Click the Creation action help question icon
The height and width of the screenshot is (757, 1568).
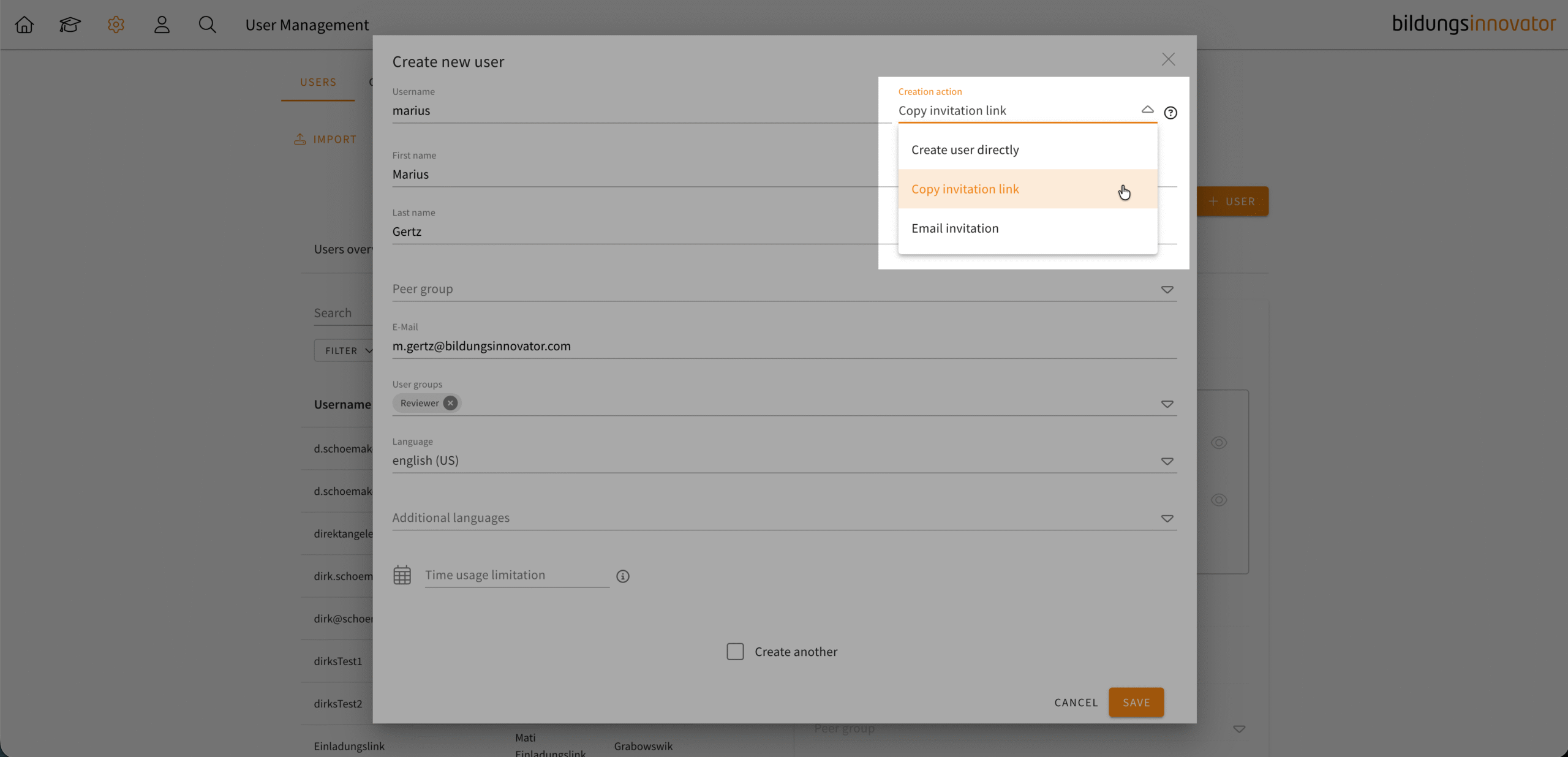(x=1170, y=113)
